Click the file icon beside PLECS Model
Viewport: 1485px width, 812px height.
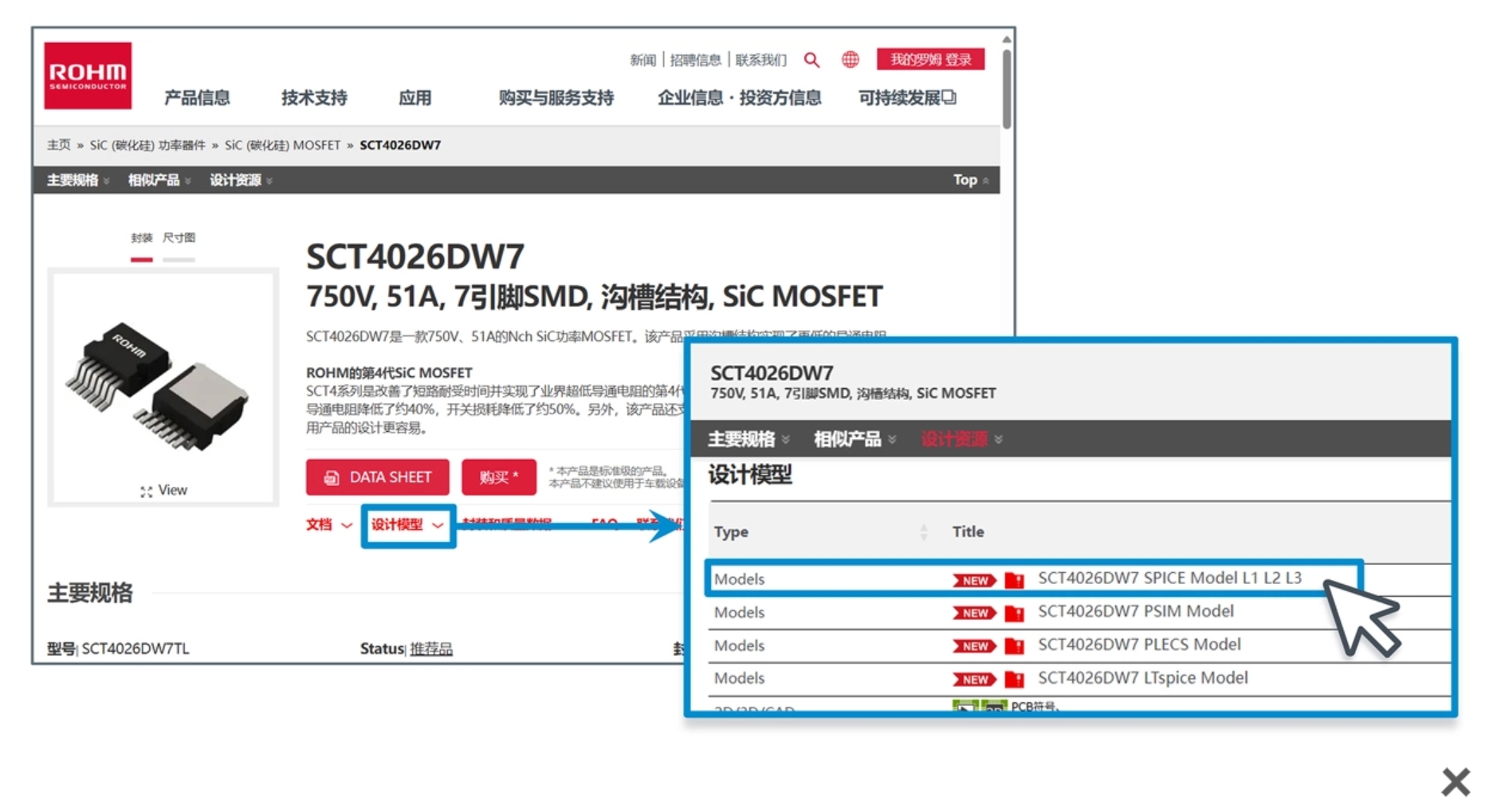pos(1014,646)
